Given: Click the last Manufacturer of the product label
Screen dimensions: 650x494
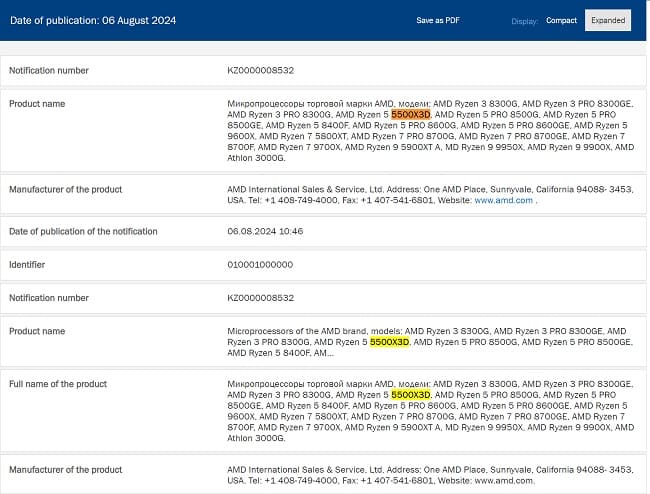Looking at the screenshot, I should [65, 470].
